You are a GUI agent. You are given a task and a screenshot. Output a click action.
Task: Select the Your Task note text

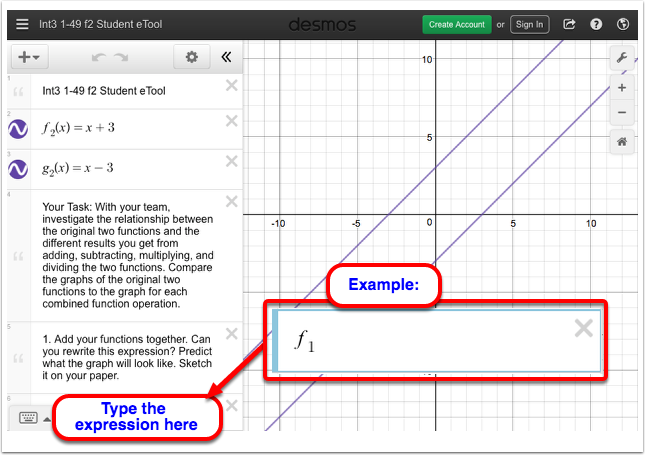[x=128, y=255]
